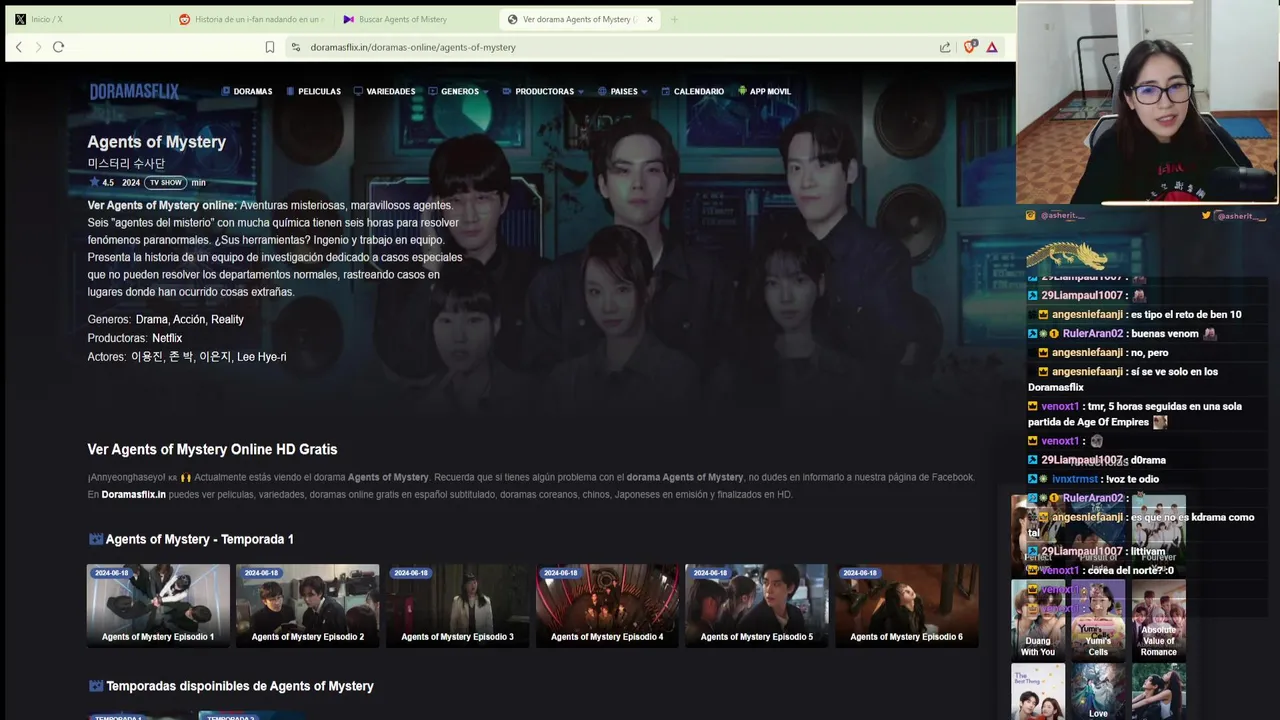Image resolution: width=1280 pixels, height=720 pixels.
Task: Open the Peliculas menu item
Action: 313,91
